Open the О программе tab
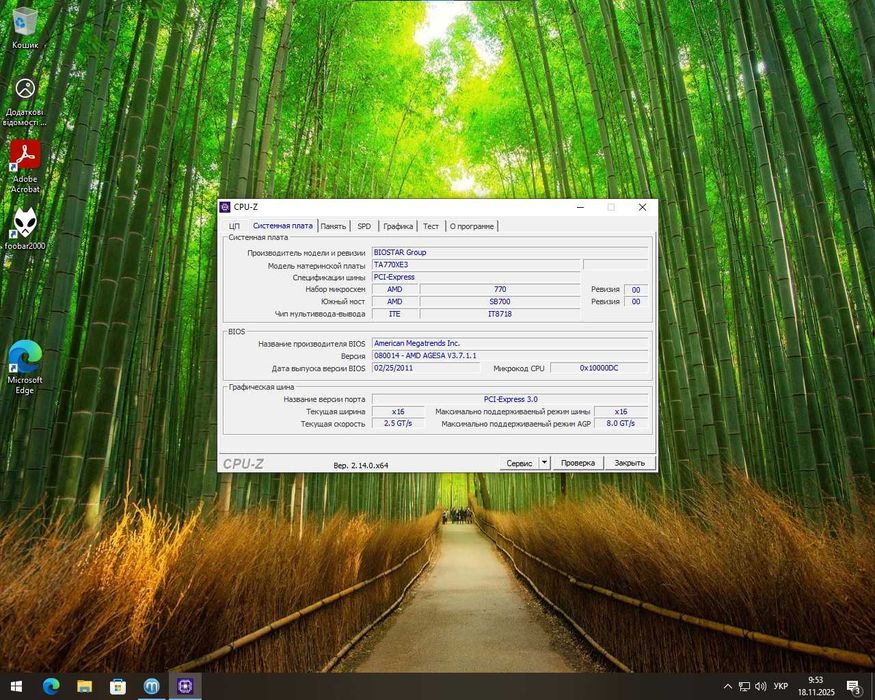This screenshot has width=875, height=700. coord(472,226)
